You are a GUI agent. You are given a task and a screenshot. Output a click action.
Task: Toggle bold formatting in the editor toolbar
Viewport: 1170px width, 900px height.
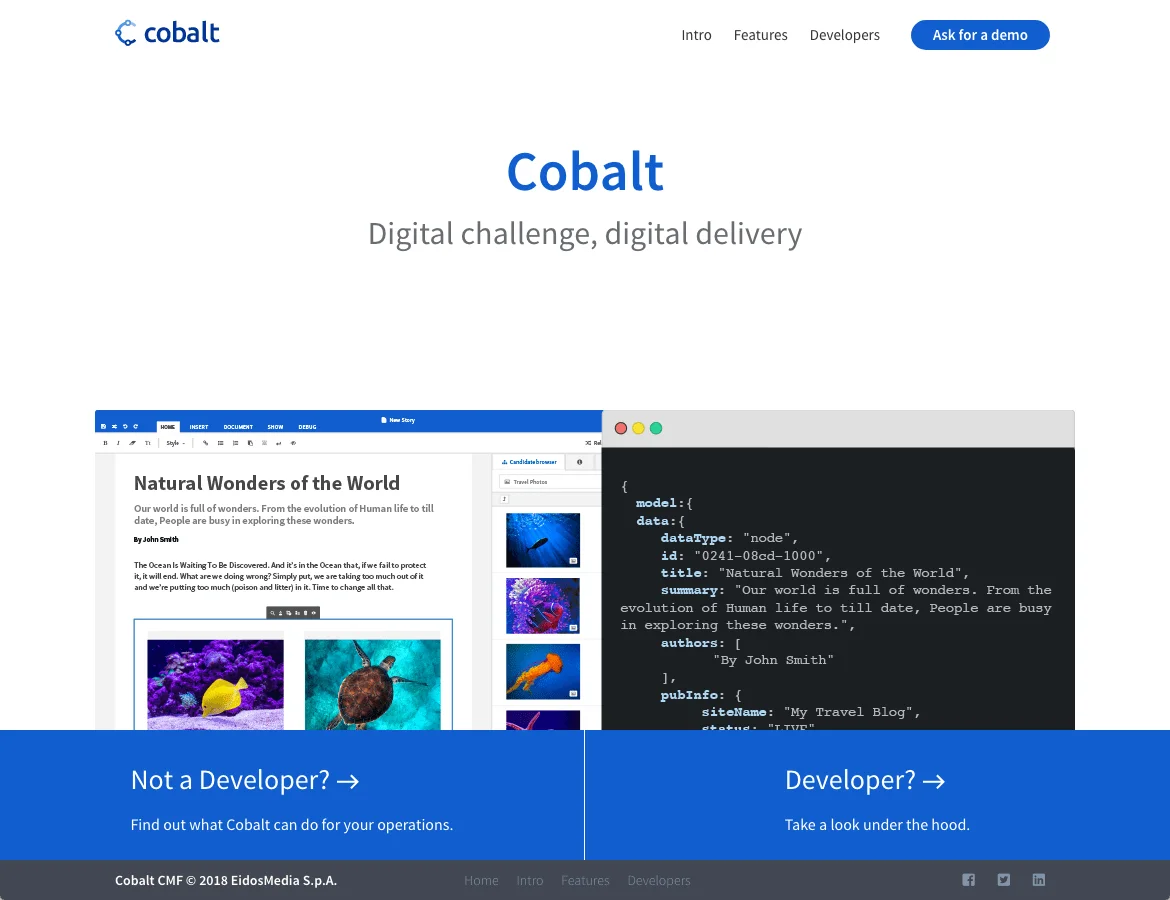[105, 443]
